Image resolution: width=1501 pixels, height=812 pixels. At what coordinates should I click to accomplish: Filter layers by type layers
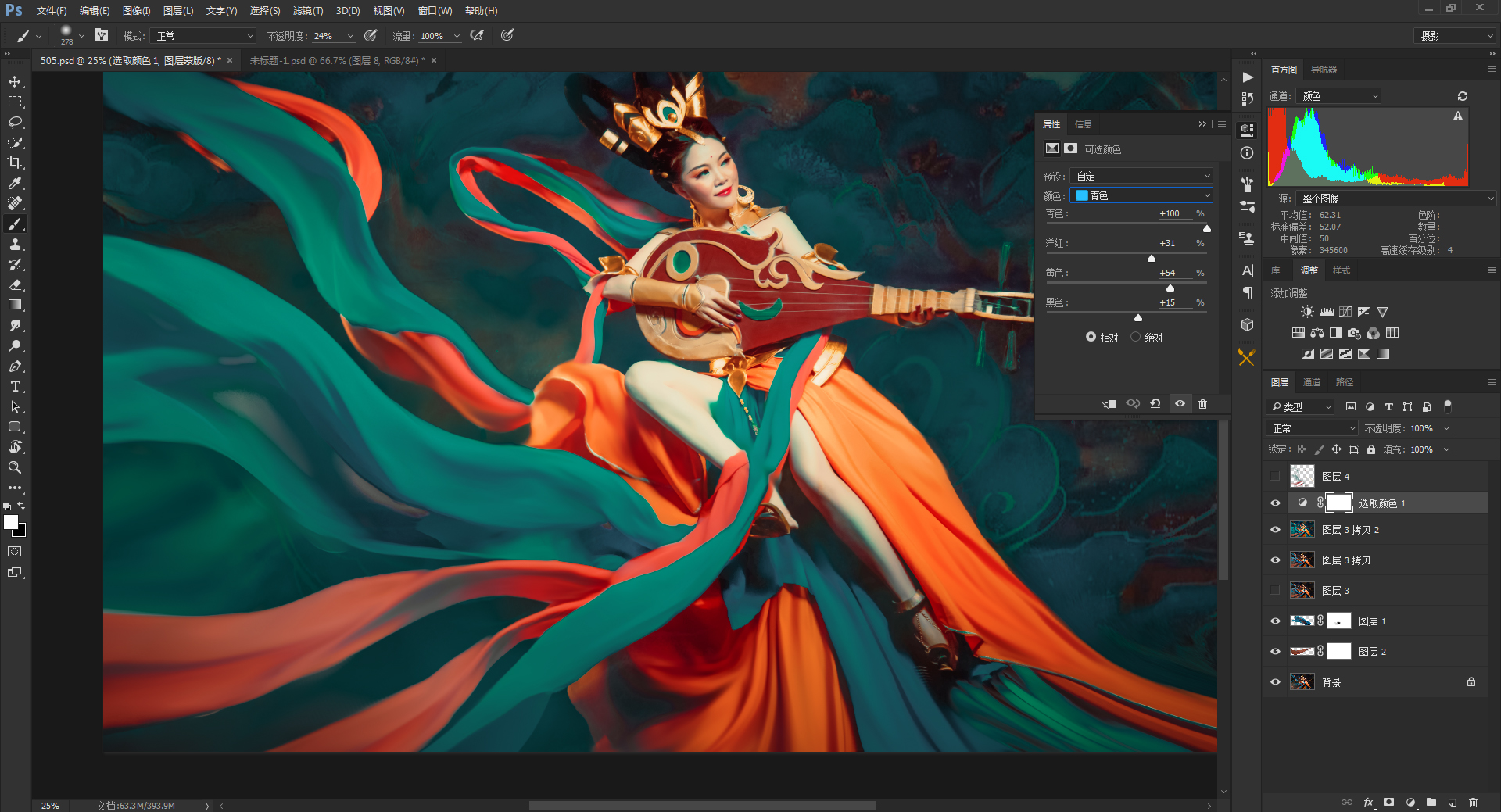pos(1389,407)
